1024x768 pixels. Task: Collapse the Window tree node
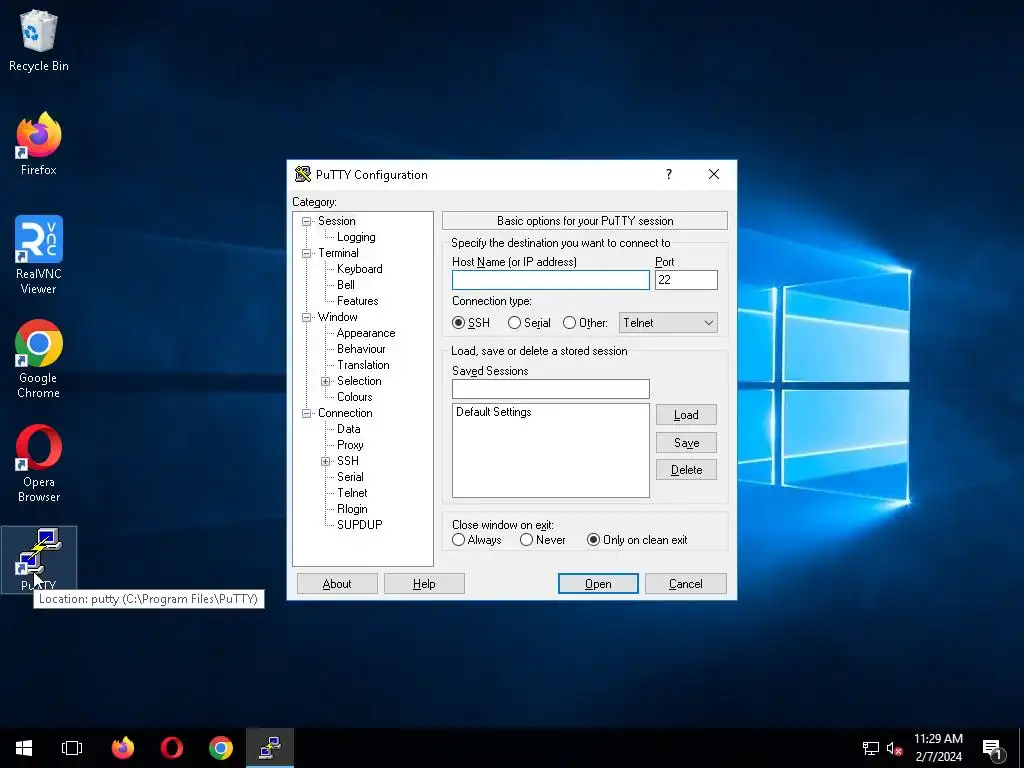[306, 317]
